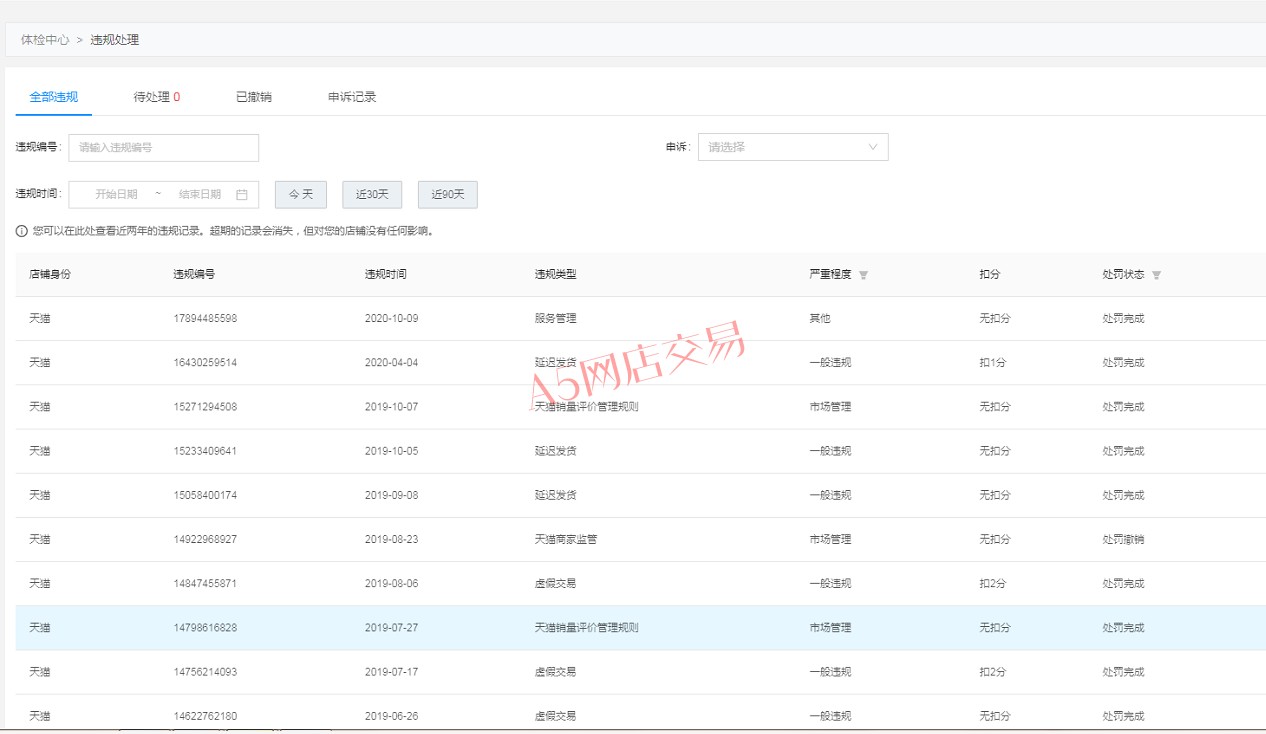Focus the 违规编号 input field
Viewport: 1266px width, 734px height.
tap(164, 147)
